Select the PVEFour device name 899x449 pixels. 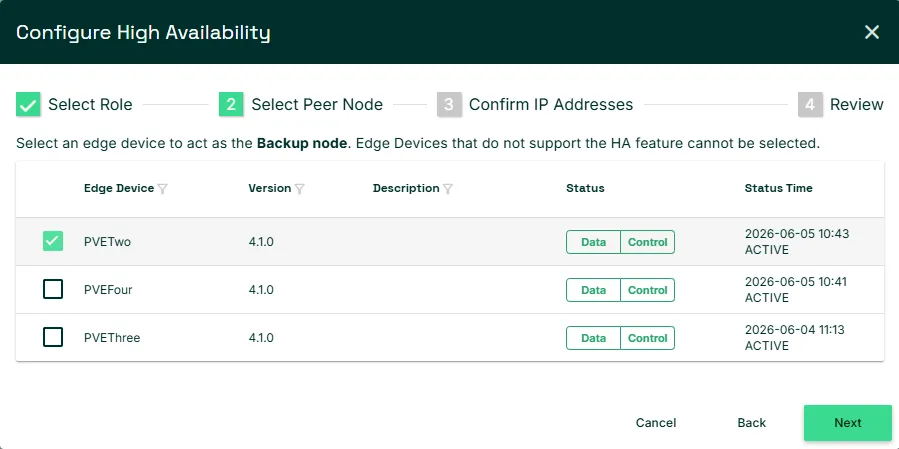[108, 290]
